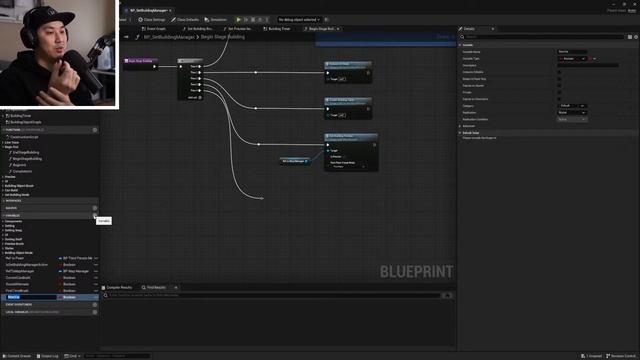Switch to the Set Preview Me… tab
640x360 pixels.
point(238,29)
